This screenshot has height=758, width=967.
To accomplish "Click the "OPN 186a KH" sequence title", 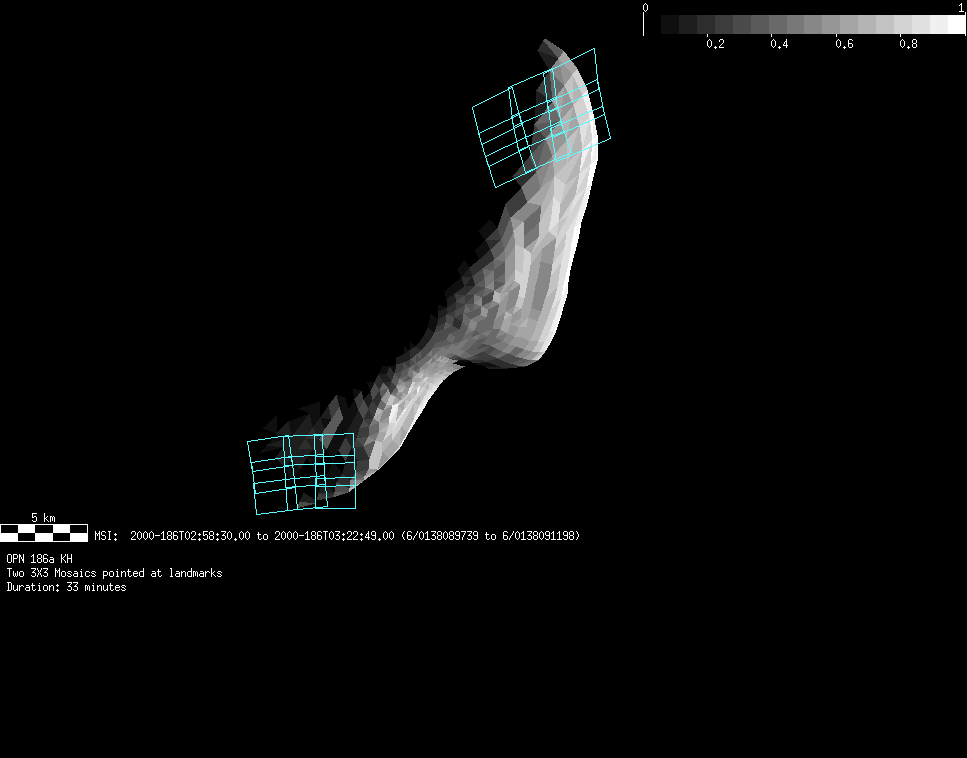I will [39, 559].
